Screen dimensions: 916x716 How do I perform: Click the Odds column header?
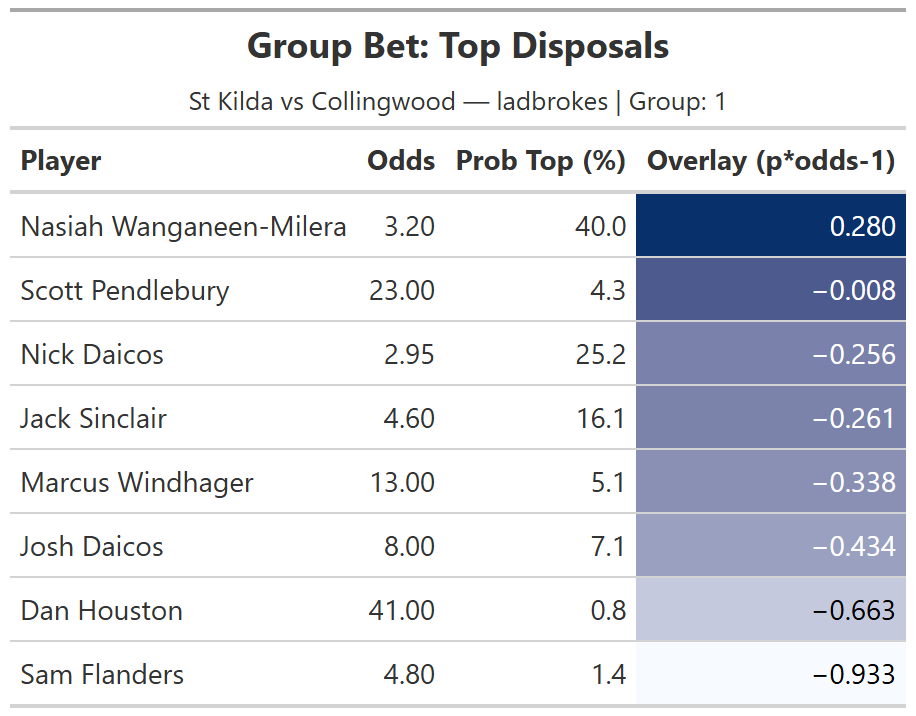[401, 161]
